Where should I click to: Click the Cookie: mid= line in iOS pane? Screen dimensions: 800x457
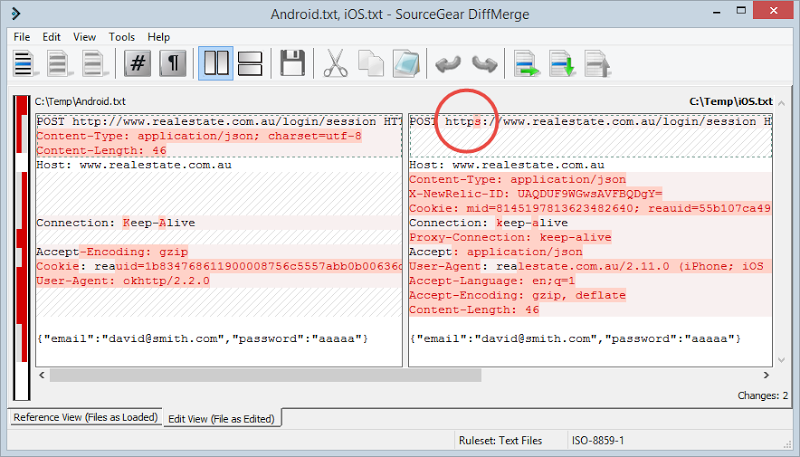click(x=590, y=208)
